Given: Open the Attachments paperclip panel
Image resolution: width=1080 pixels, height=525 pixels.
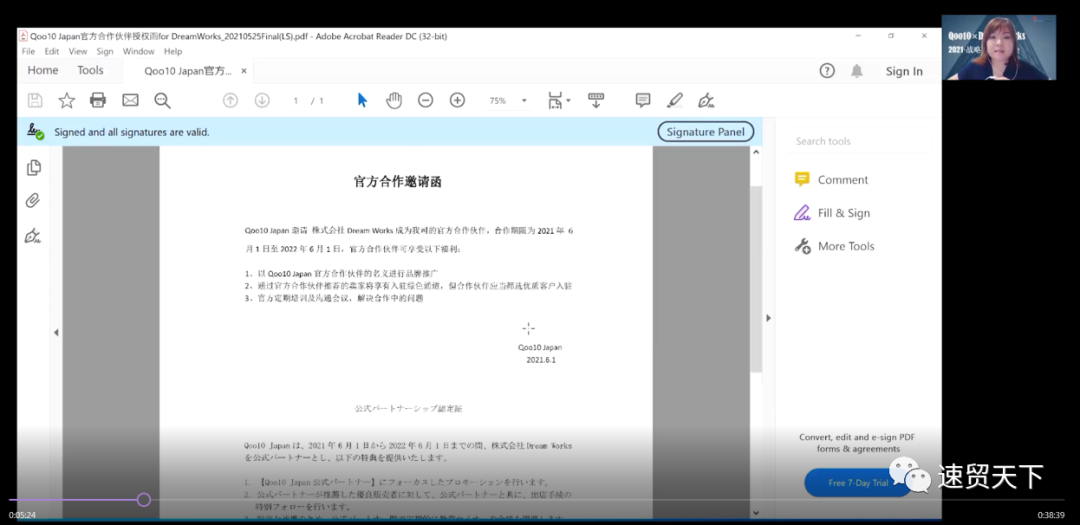Looking at the screenshot, I should (32, 200).
